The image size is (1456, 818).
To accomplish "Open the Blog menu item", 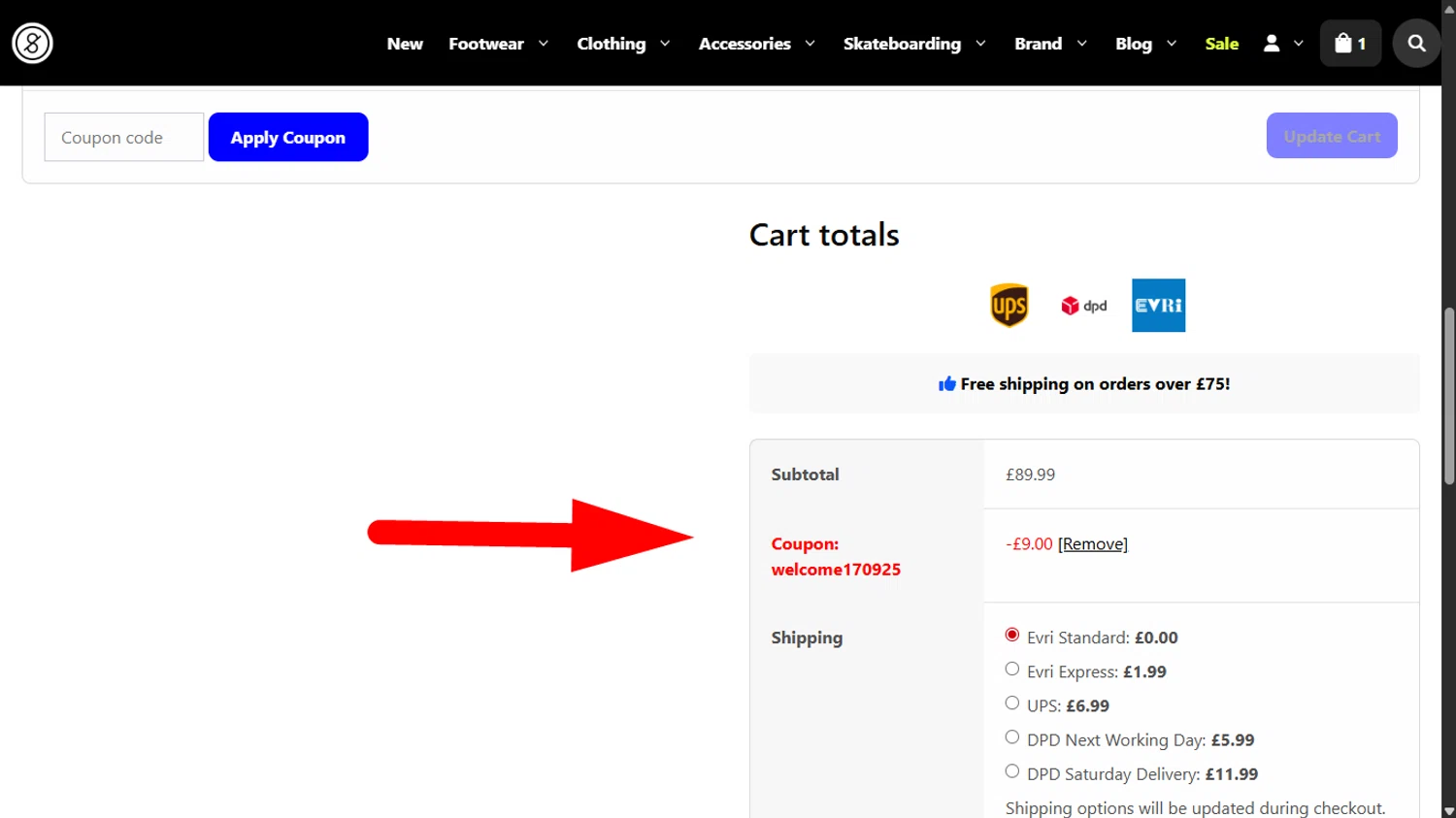I will tap(1133, 44).
